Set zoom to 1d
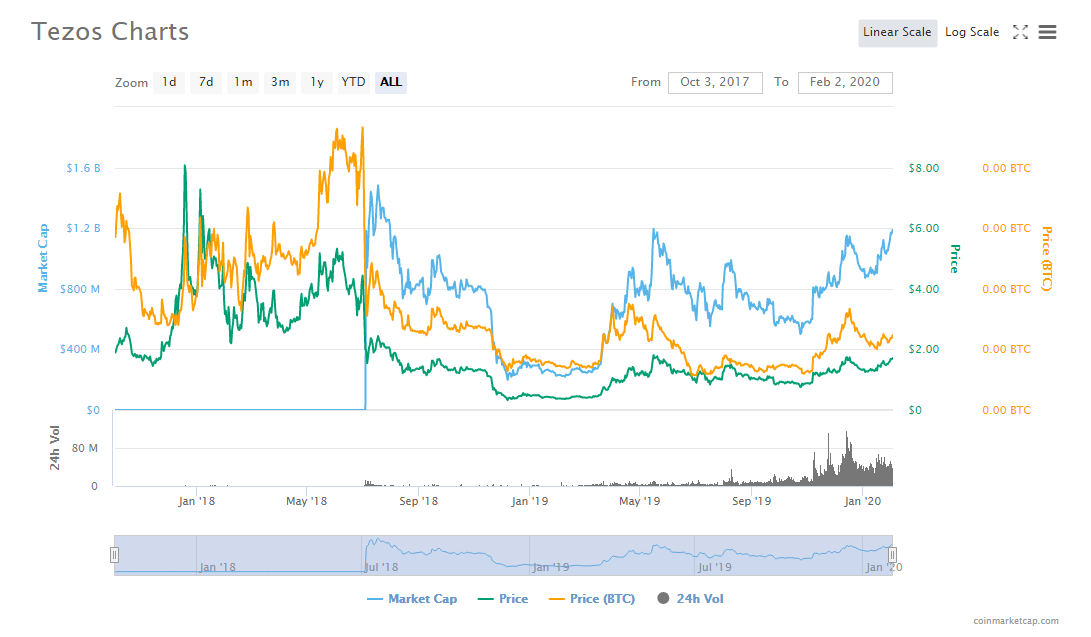Viewport: 1091px width, 637px height. coord(169,82)
